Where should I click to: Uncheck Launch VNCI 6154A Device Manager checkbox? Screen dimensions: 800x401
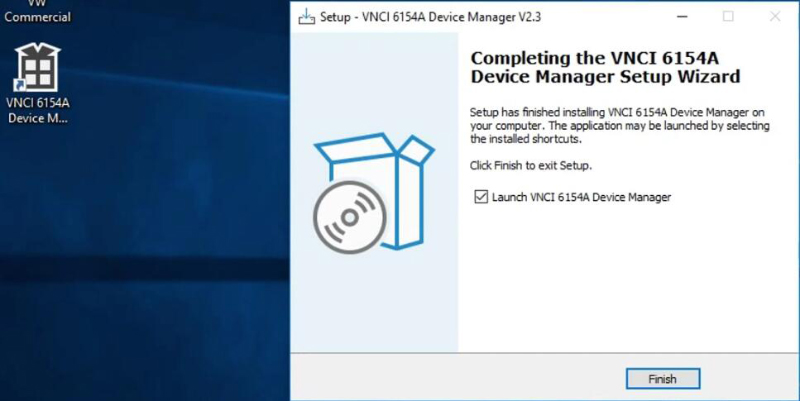pyautogui.click(x=481, y=196)
